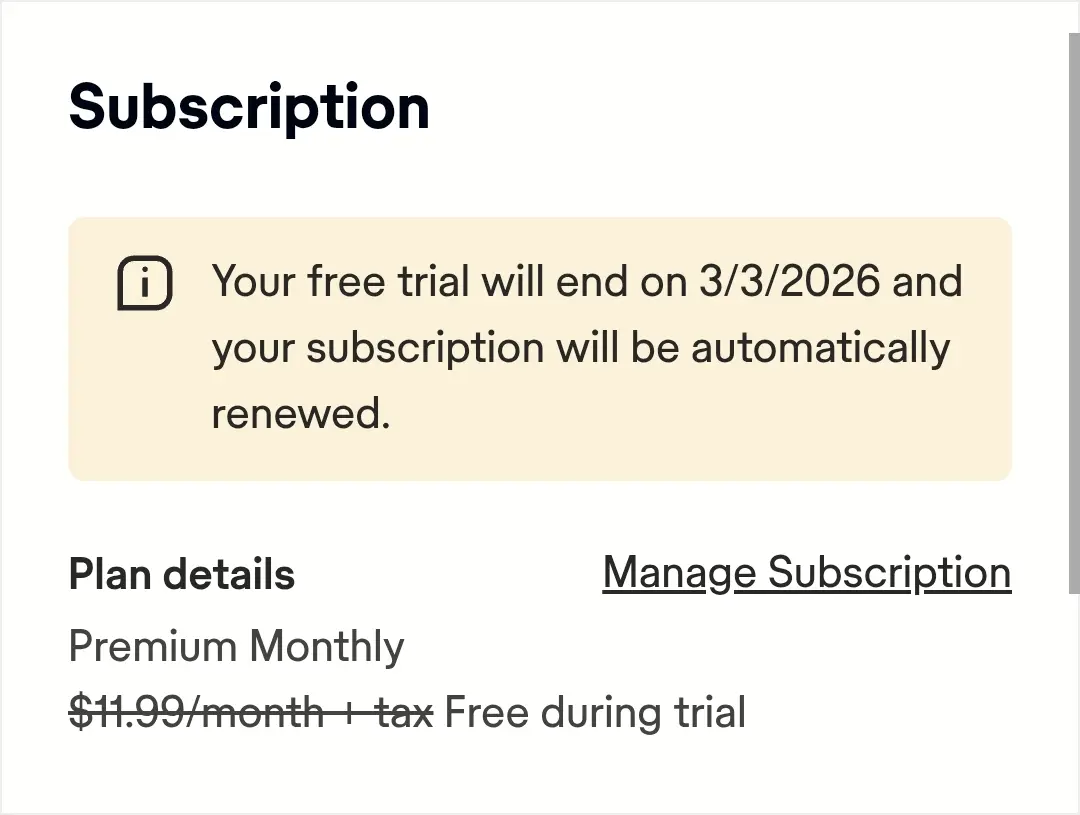The image size is (1080, 815).
Task: Click the word renewed in the notice
Action: (300, 413)
